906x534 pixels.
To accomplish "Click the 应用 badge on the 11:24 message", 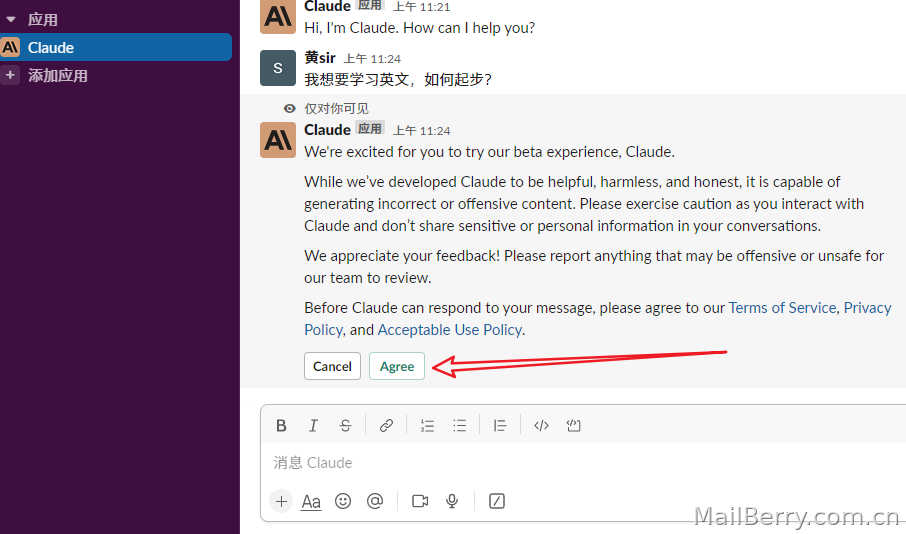I will coord(370,129).
